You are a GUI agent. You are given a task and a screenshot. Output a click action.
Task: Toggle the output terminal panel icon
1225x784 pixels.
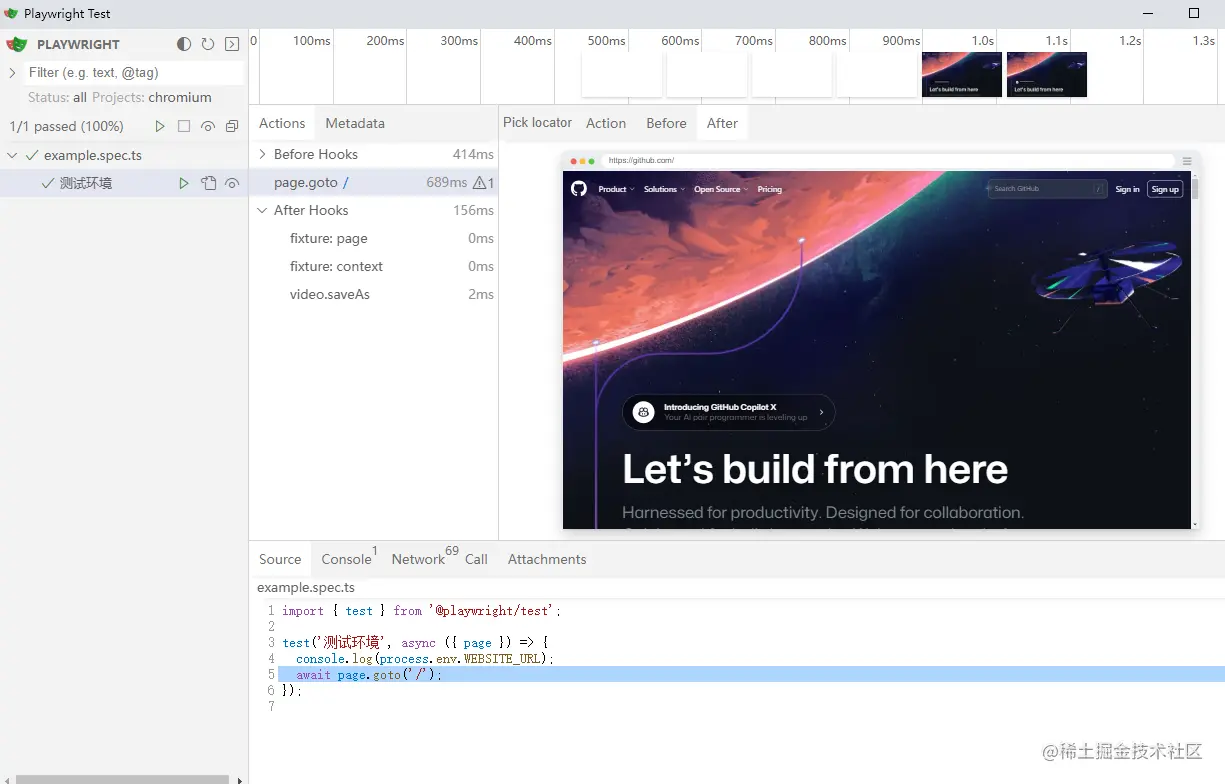(x=232, y=44)
